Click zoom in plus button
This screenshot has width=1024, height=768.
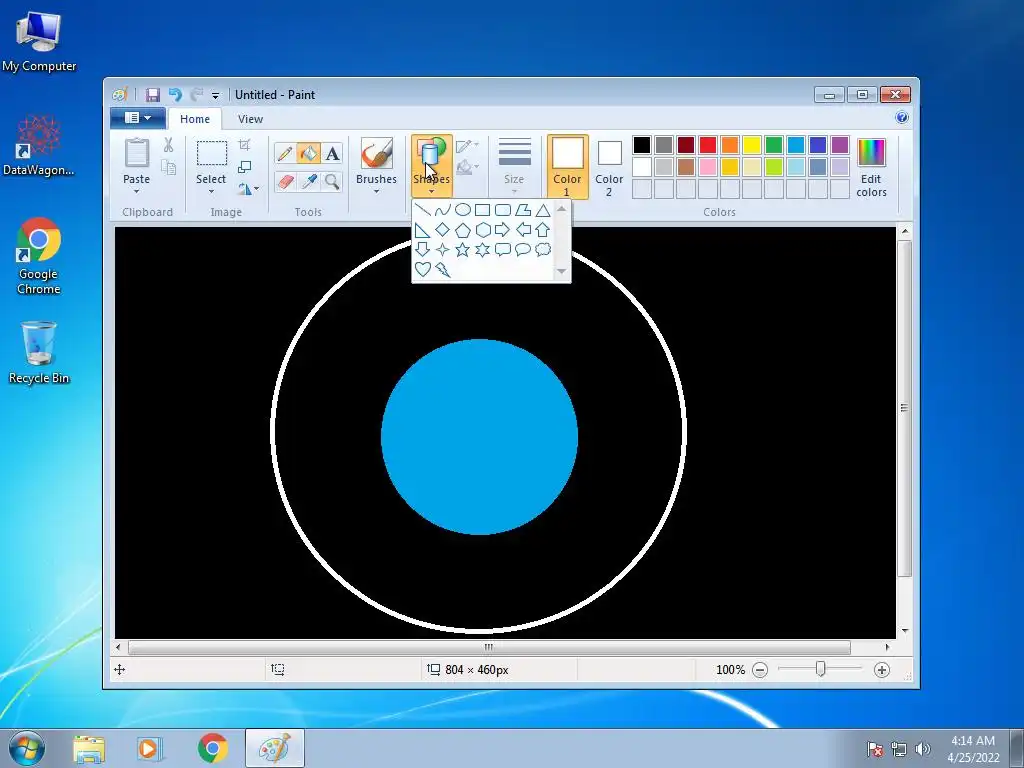882,670
